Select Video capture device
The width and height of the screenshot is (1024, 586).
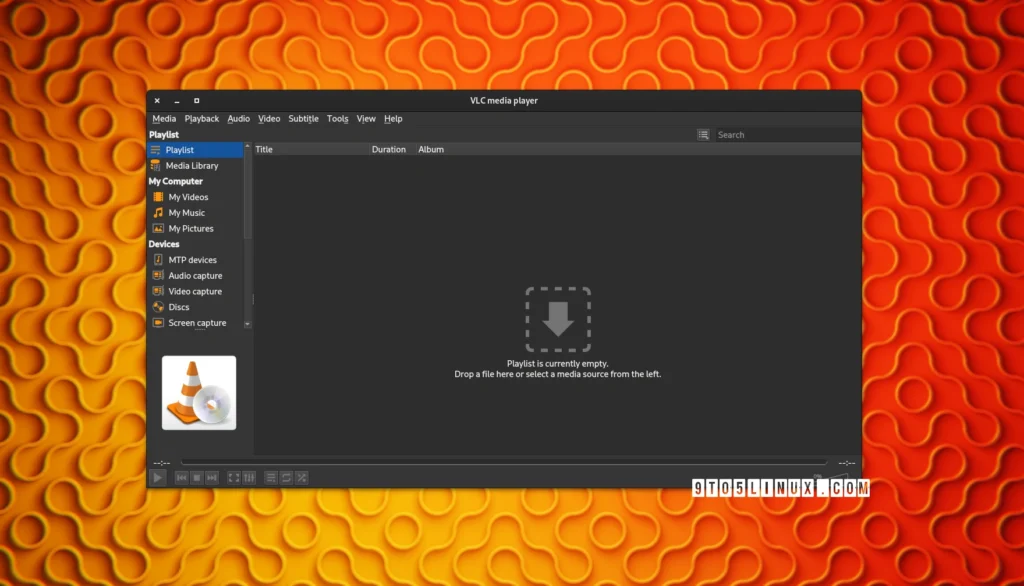click(x=195, y=291)
